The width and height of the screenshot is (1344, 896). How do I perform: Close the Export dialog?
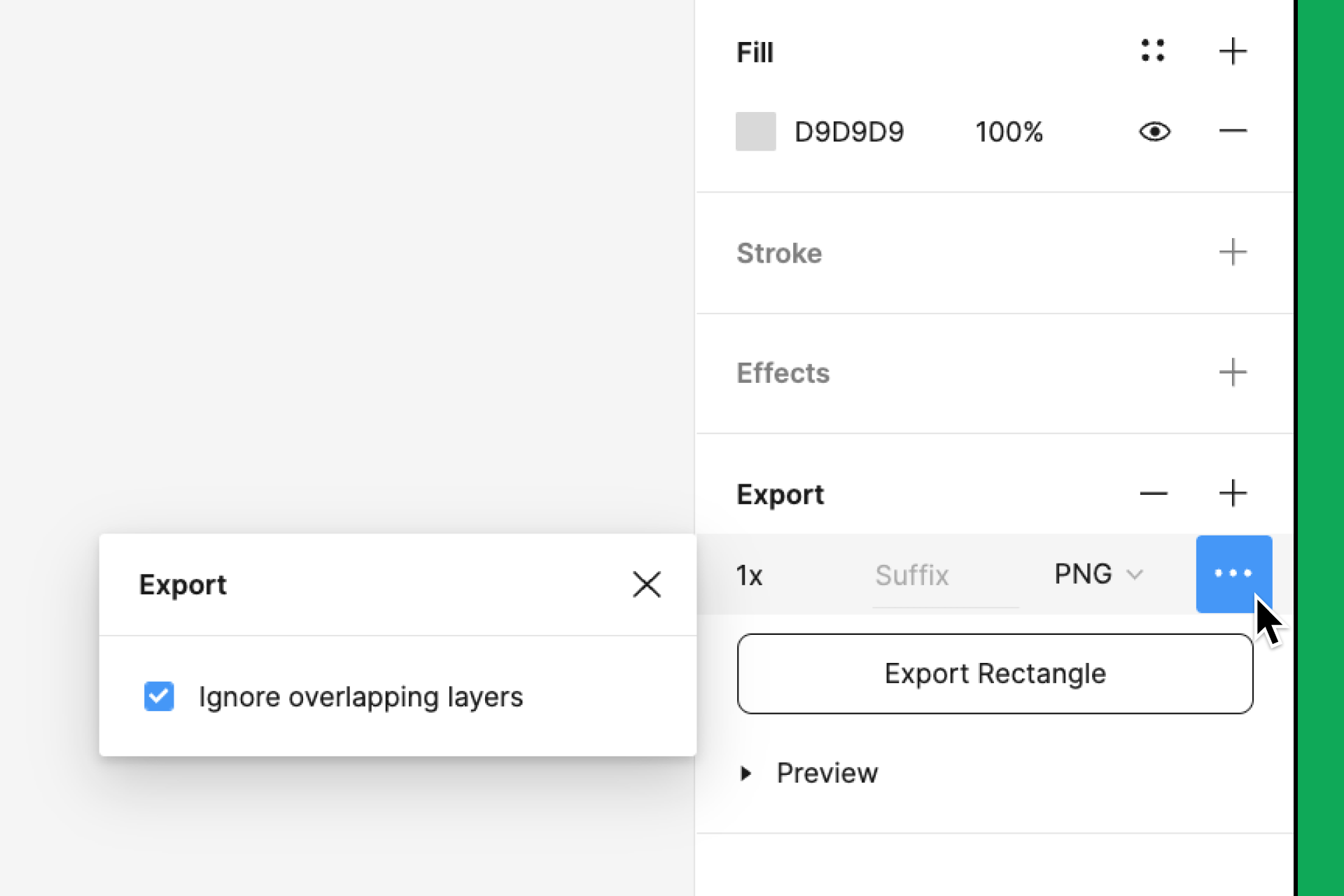pos(646,584)
